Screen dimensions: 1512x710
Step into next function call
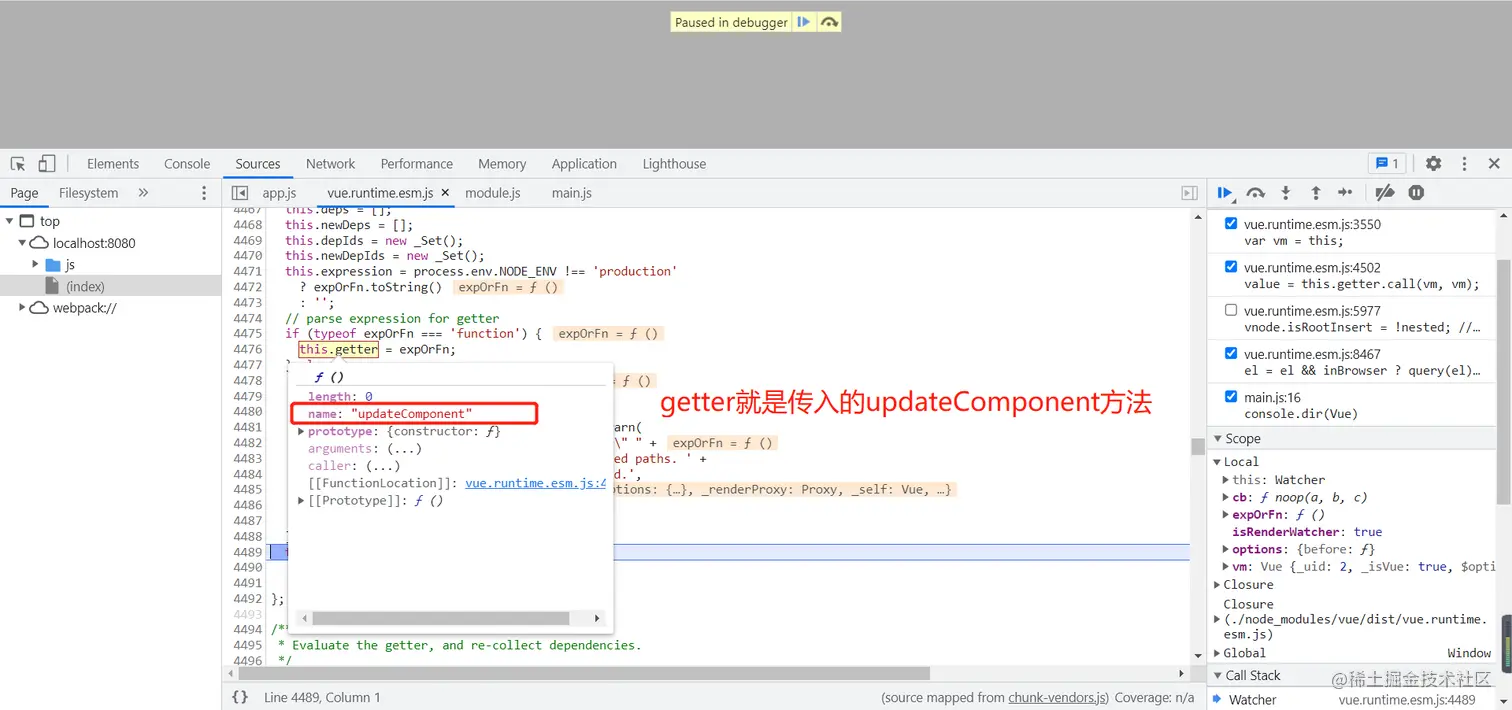pyautogui.click(x=1286, y=193)
